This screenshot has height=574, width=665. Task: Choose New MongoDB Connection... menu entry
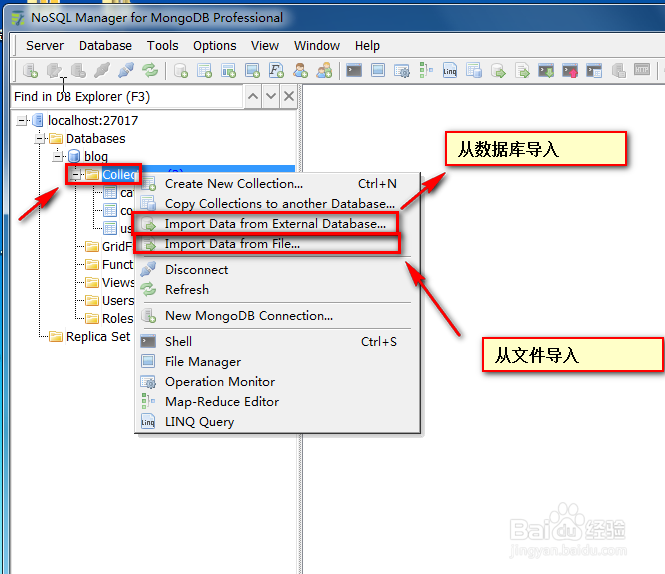pyautogui.click(x=278, y=316)
